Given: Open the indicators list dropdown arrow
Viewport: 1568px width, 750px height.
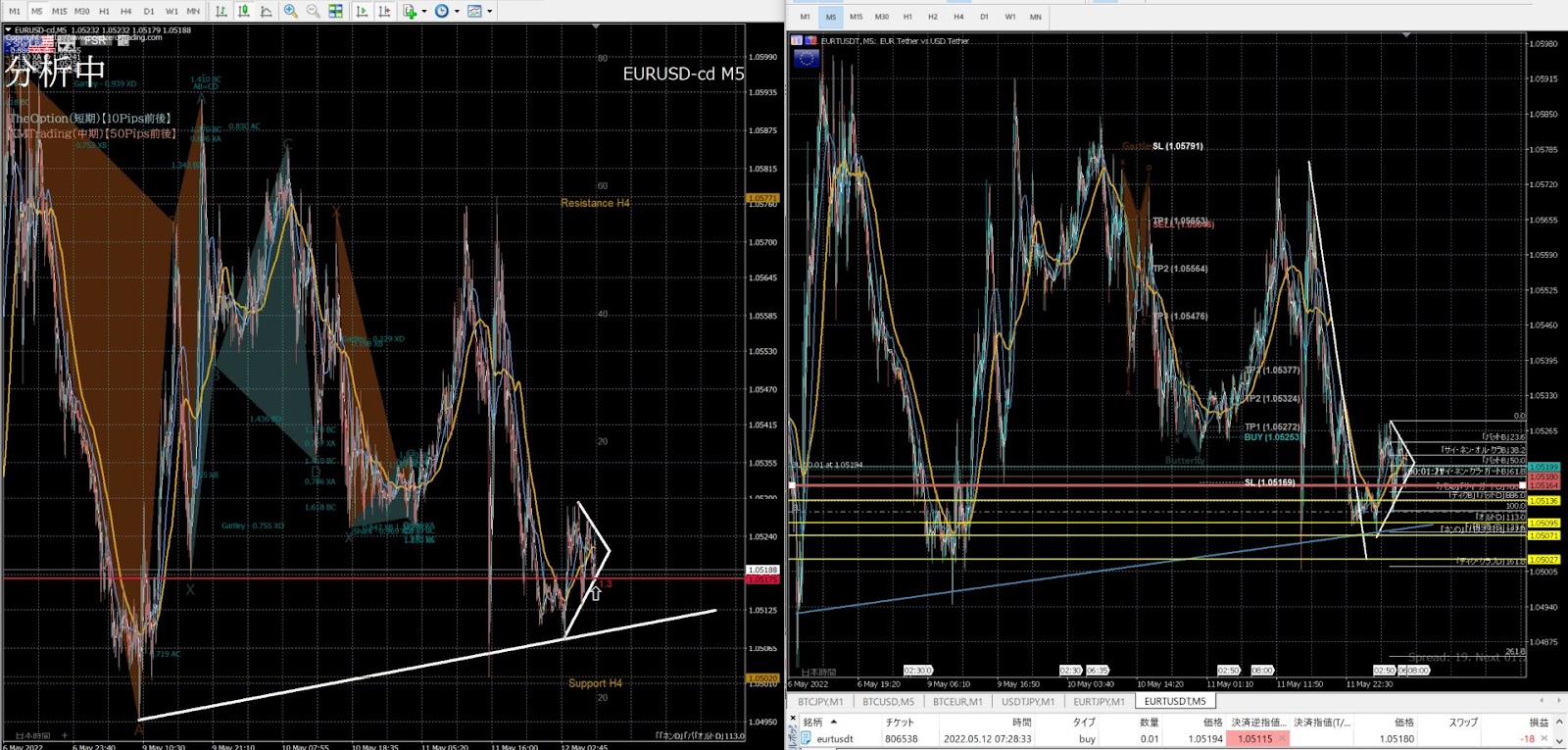Looking at the screenshot, I should tap(423, 12).
